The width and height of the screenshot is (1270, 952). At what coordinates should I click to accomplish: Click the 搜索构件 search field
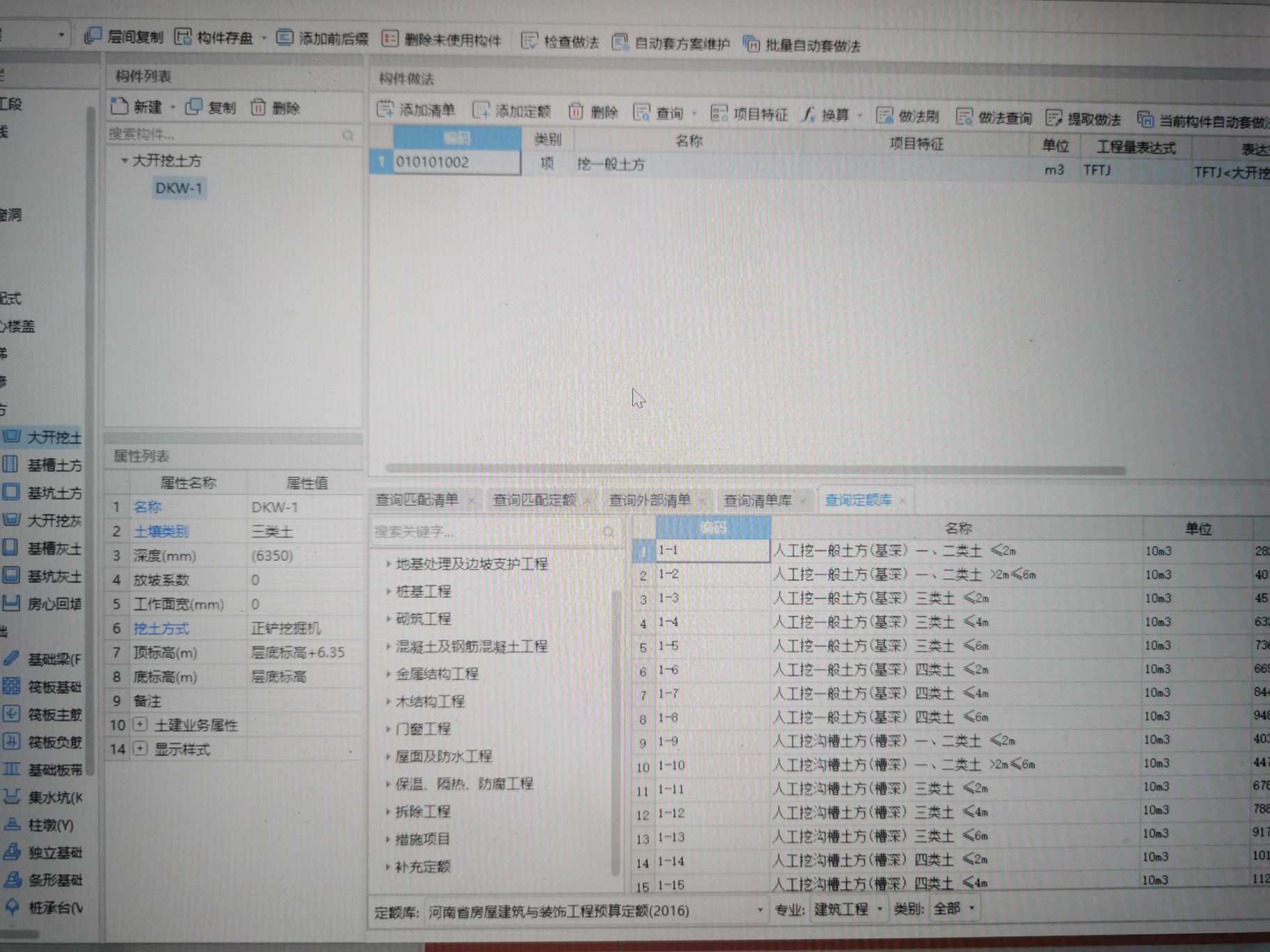tap(231, 134)
